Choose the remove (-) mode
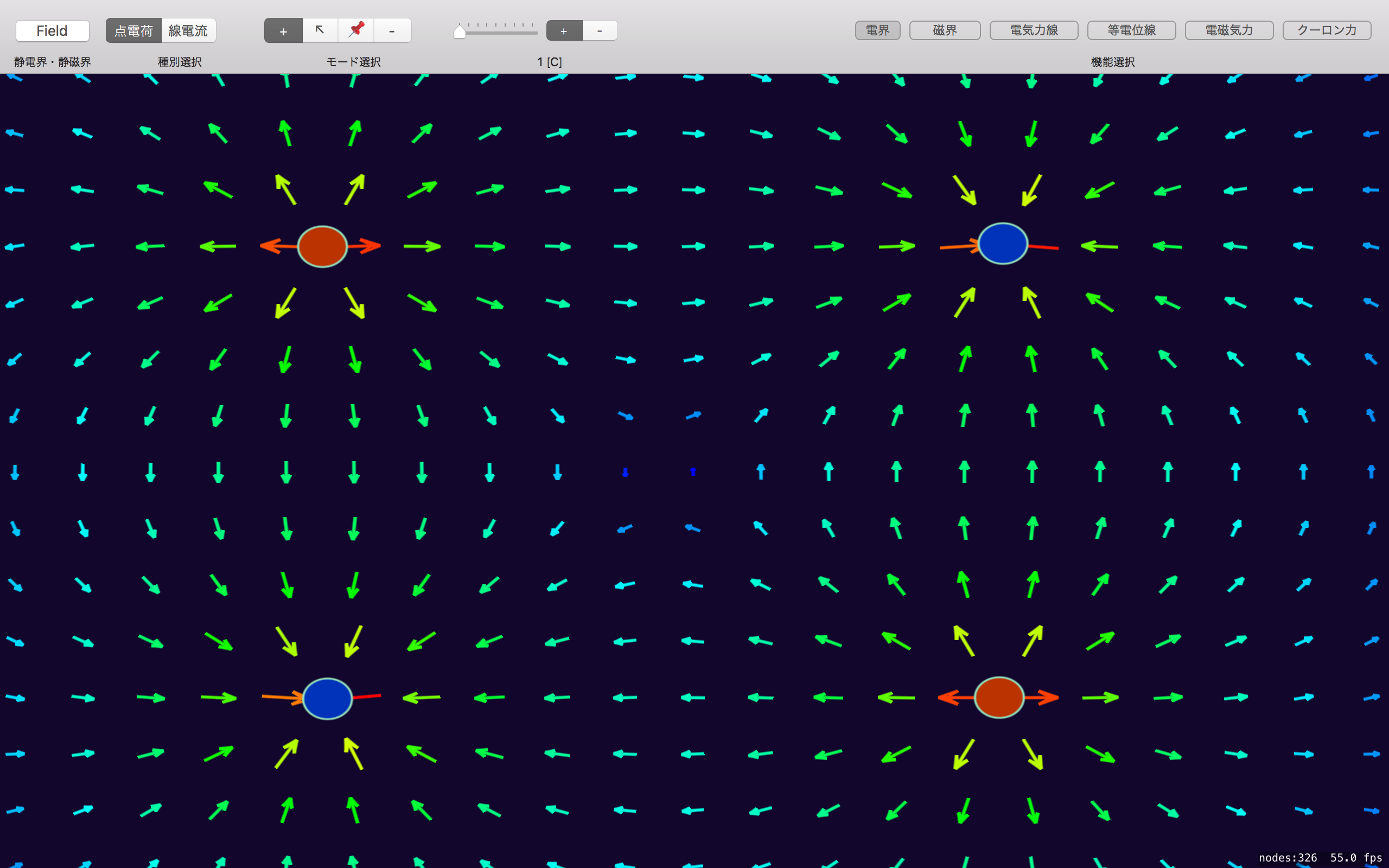This screenshot has height=868, width=1389. [392, 31]
